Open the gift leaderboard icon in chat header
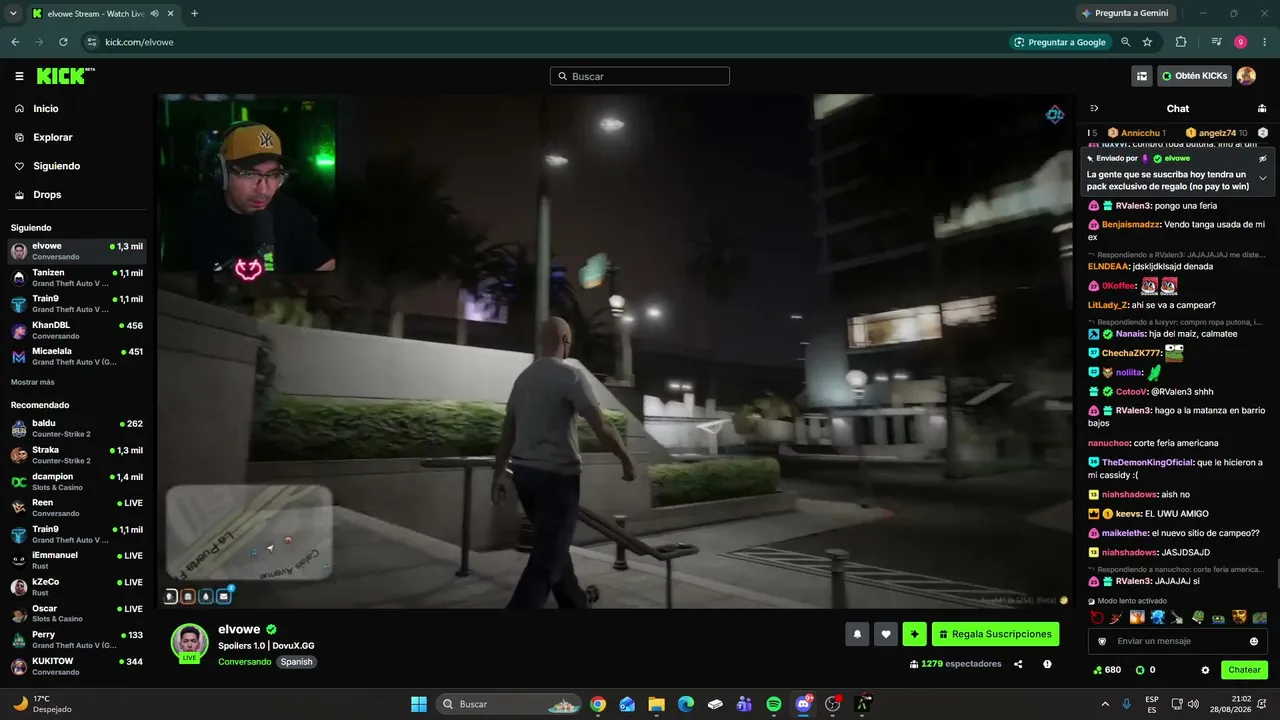This screenshot has width=1280, height=720. pyautogui.click(x=1262, y=108)
